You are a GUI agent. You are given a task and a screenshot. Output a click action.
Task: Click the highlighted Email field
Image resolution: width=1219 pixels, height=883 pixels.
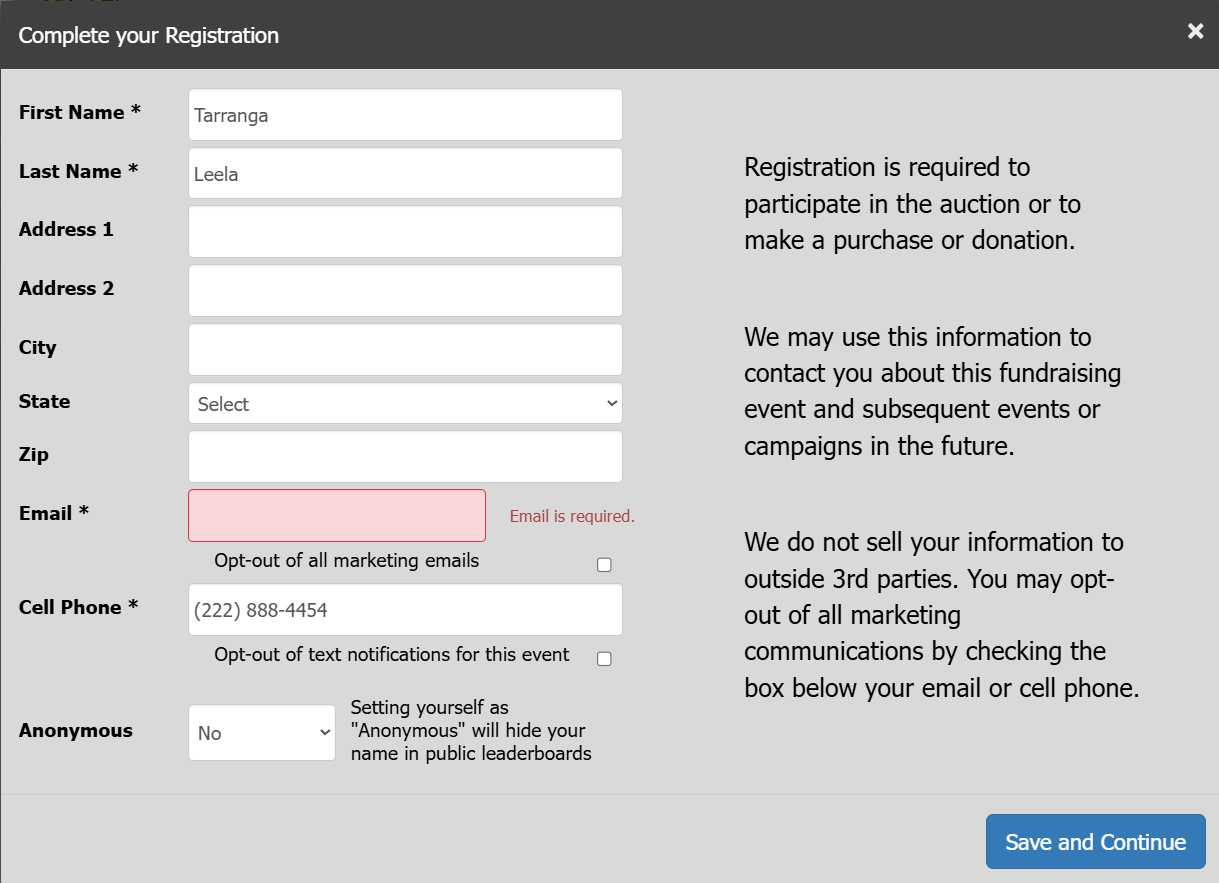pos(337,516)
